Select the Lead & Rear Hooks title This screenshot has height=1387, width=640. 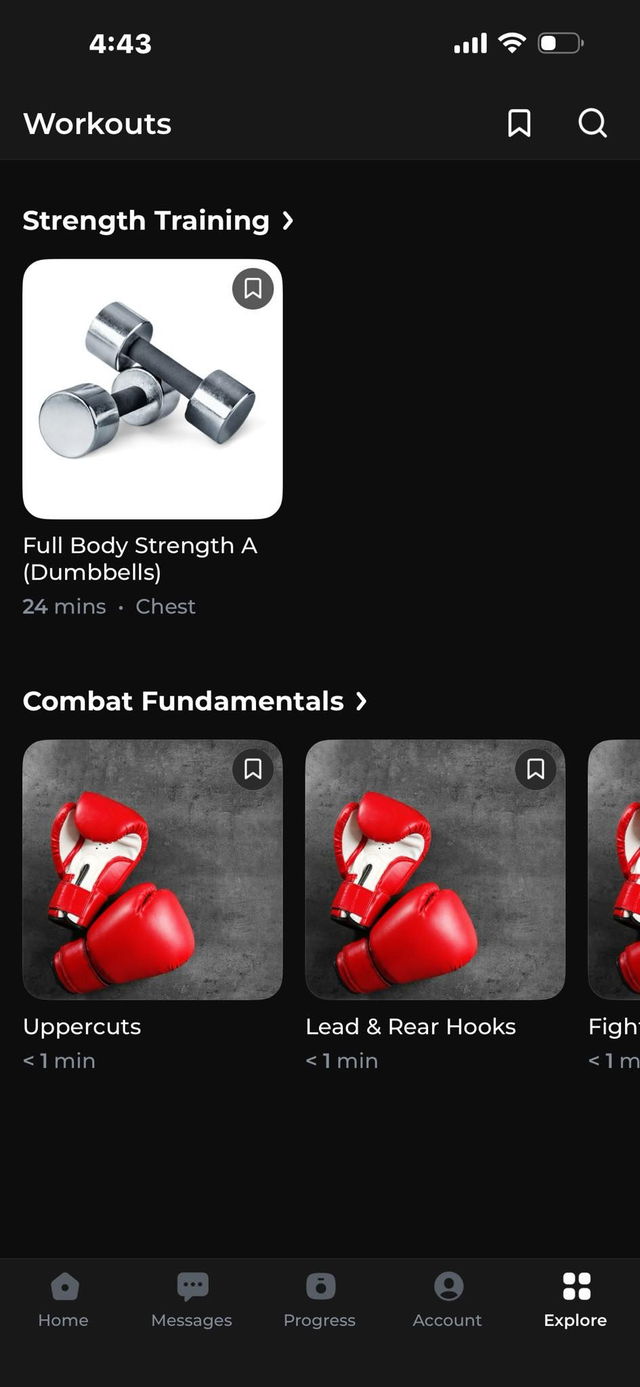click(411, 1027)
